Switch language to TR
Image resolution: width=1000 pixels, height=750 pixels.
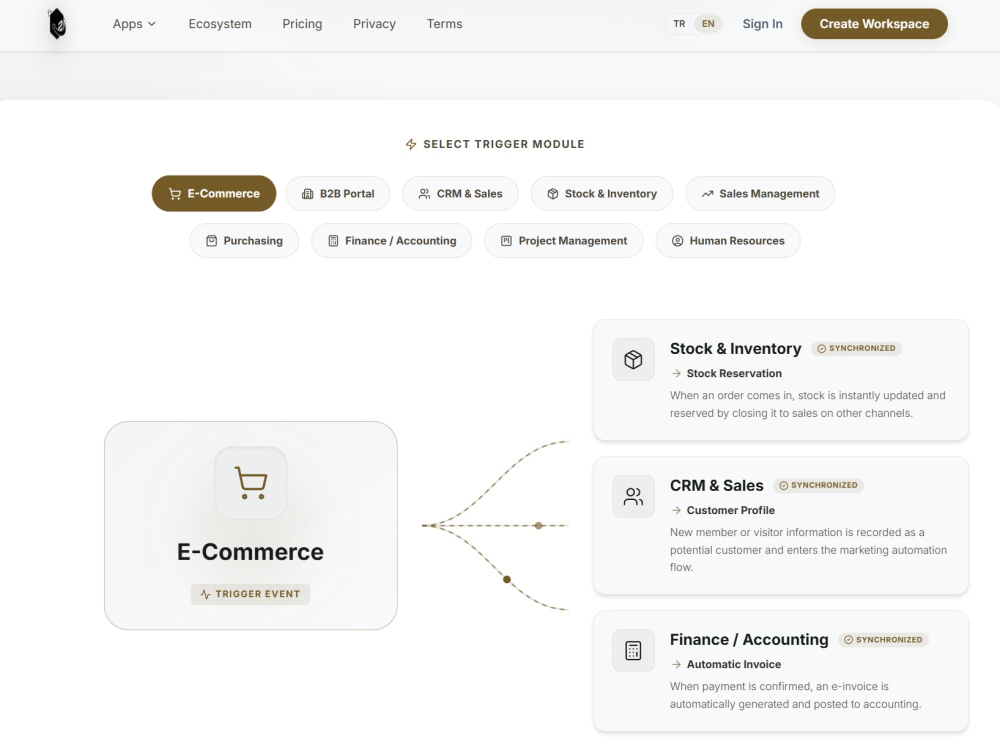pos(679,24)
